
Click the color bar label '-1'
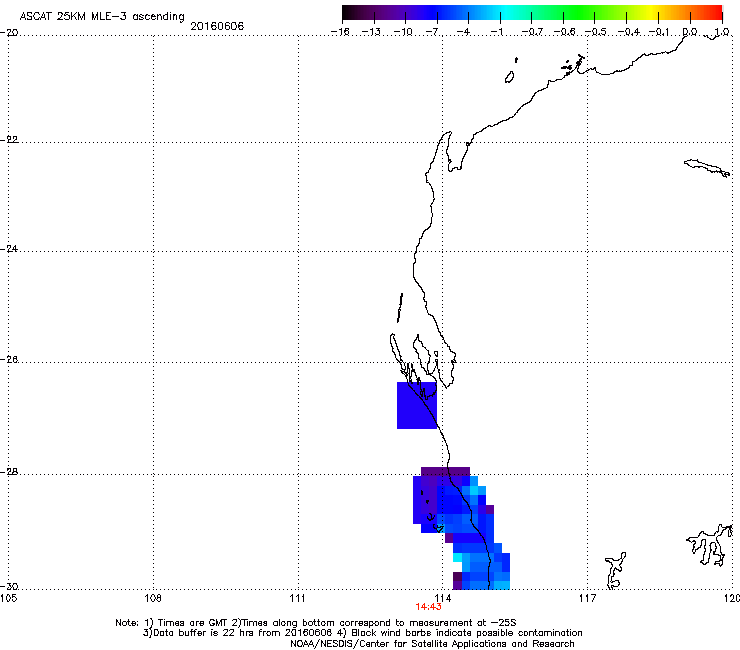point(496,32)
